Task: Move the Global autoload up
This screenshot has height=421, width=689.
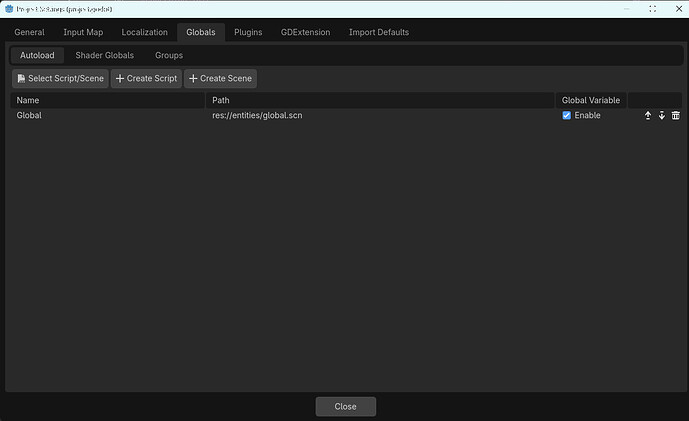Action: [648, 115]
